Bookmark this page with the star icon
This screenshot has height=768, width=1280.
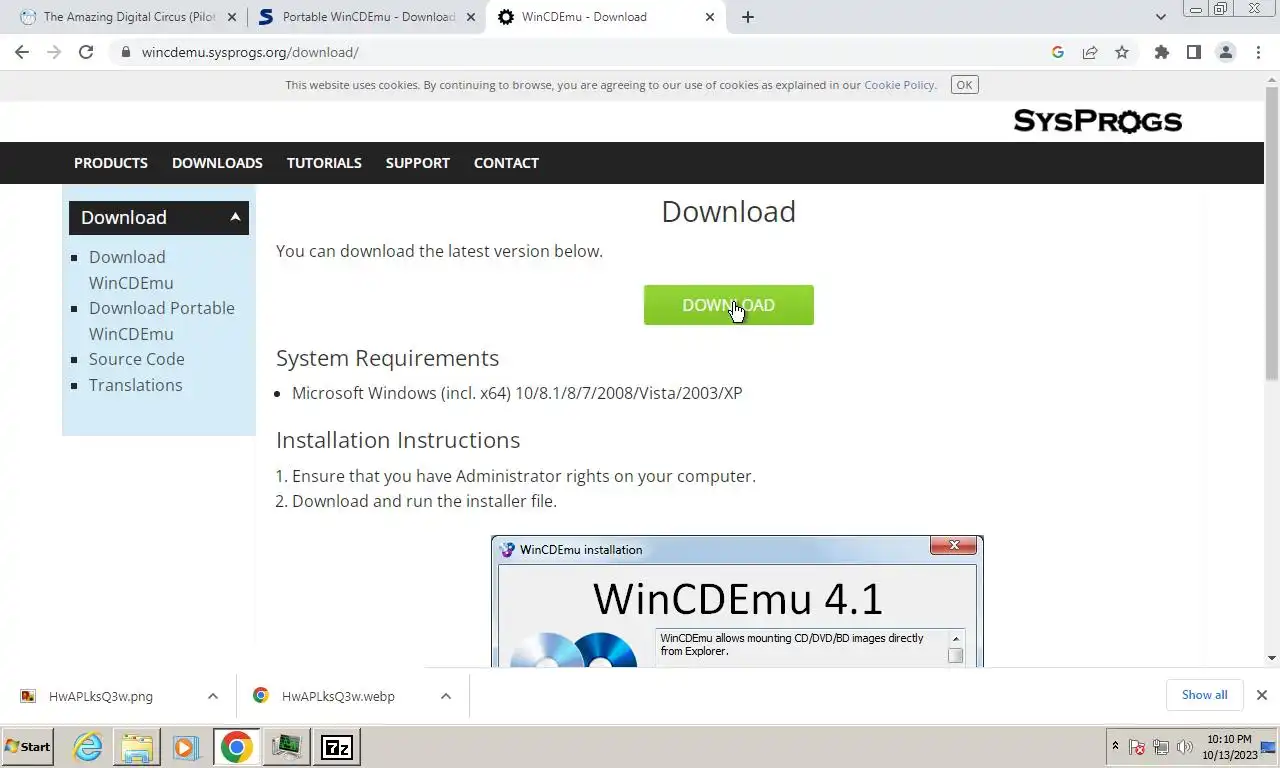click(x=1122, y=52)
